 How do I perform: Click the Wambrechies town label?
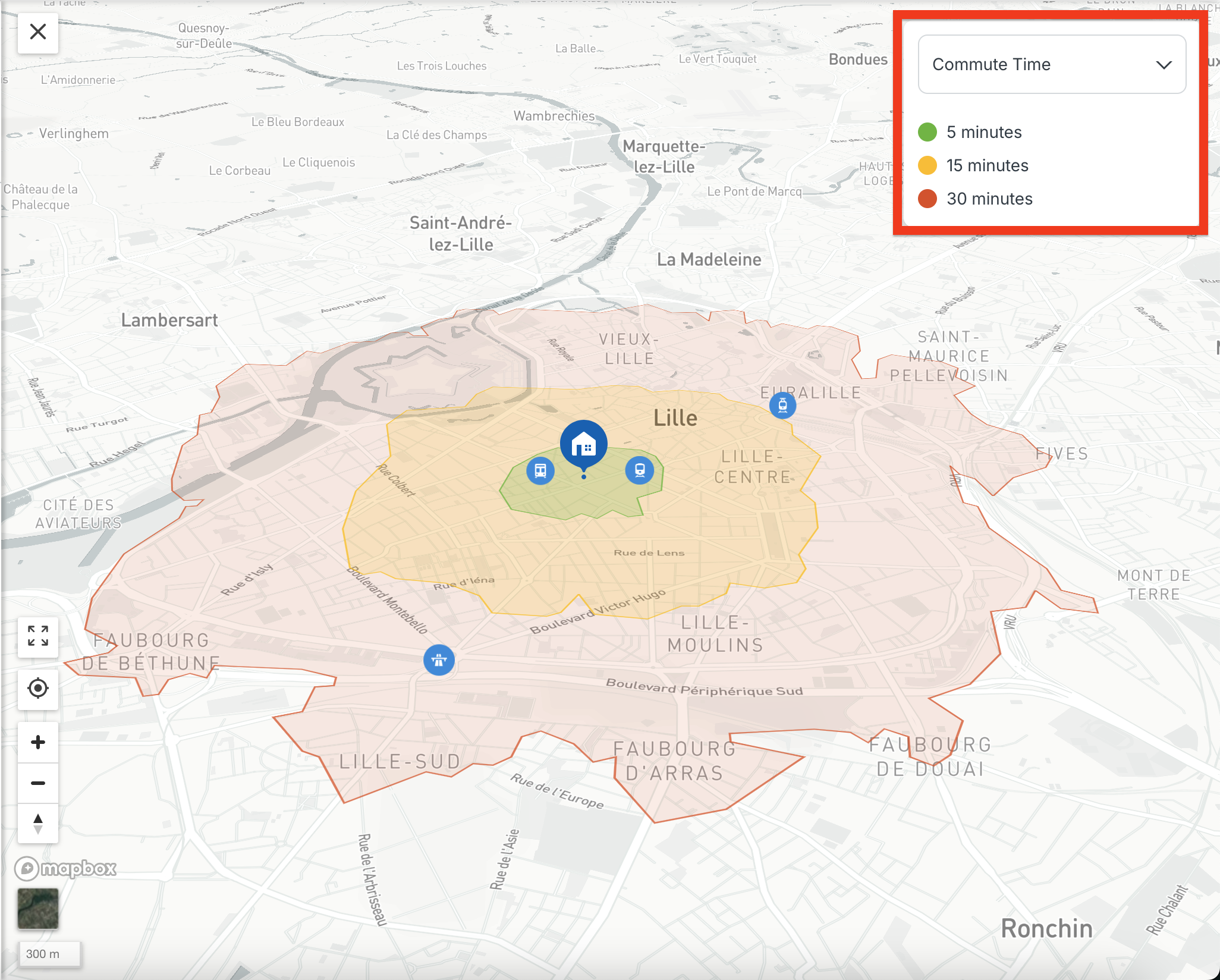point(554,116)
